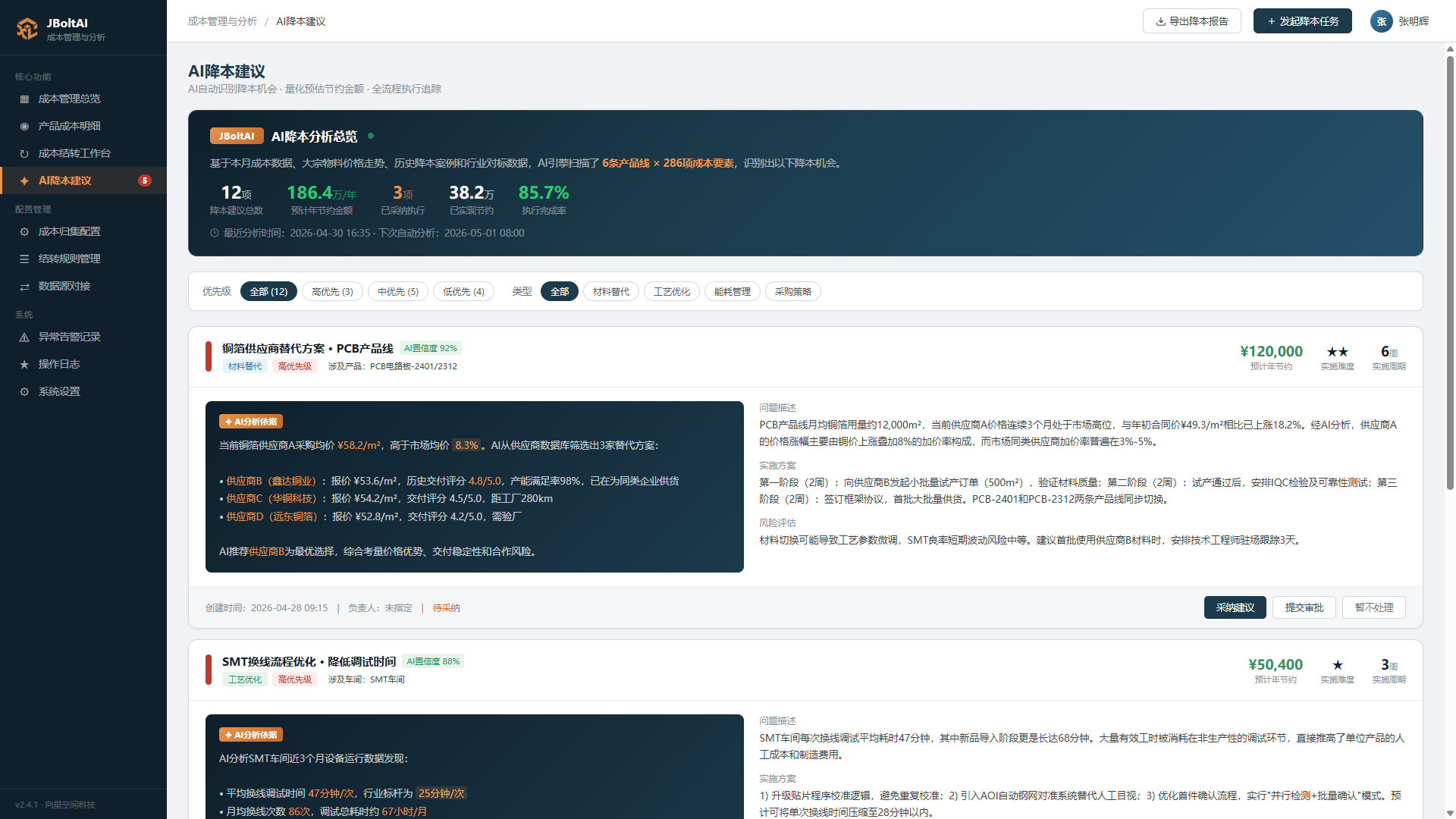This screenshot has height=819, width=1456.
Task: Go to 成本管理与分析 breadcrumb
Action: (222, 21)
